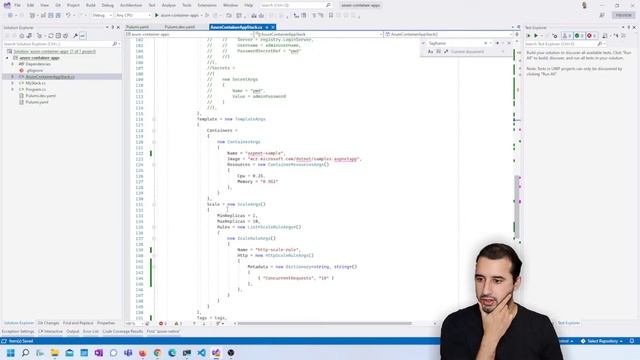Click the Undo toolbar icon
This screenshot has width=640, height=360.
coord(68,15)
